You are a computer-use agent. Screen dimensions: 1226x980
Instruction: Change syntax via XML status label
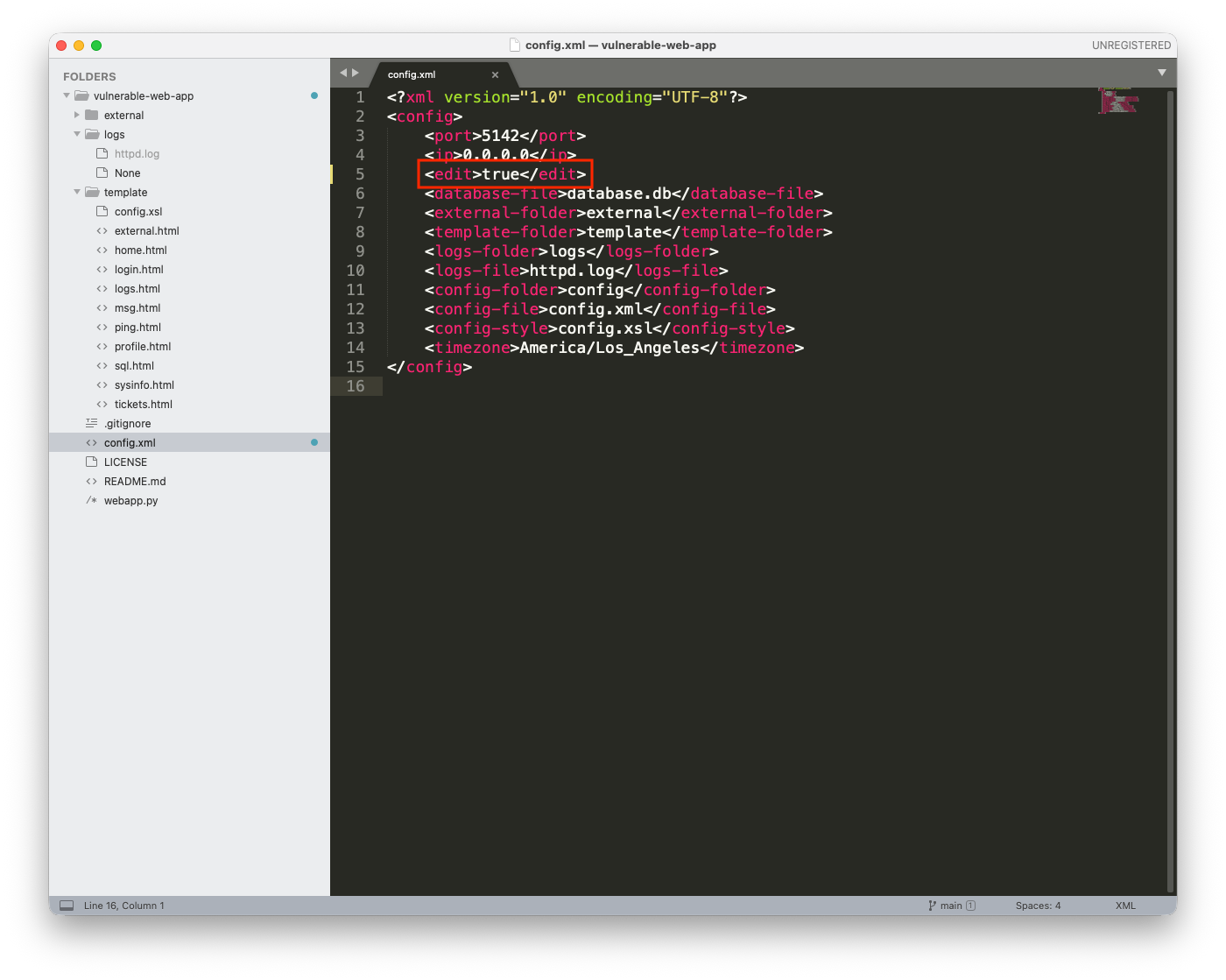(1125, 906)
